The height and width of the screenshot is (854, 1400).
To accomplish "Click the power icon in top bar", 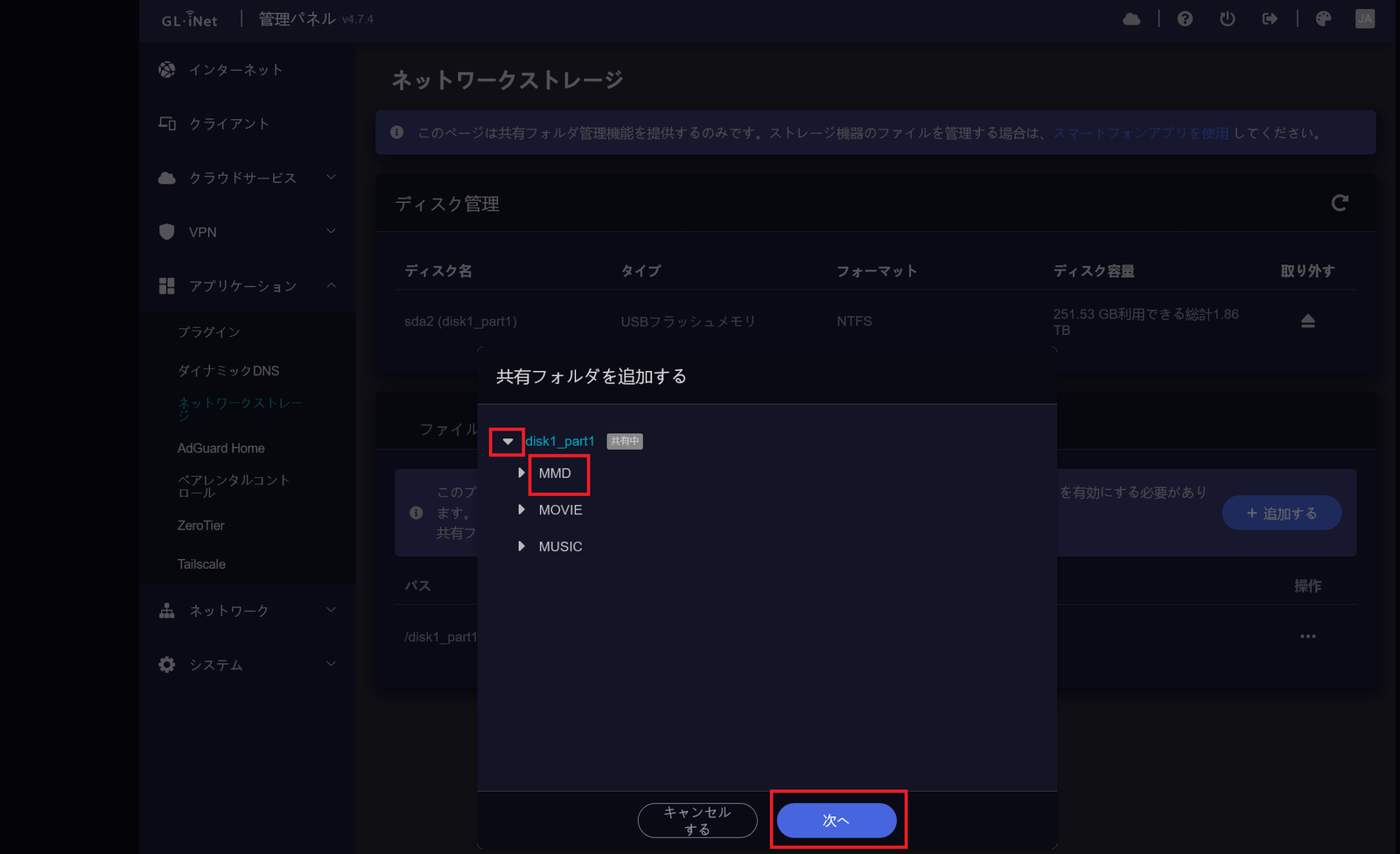I will [x=1227, y=18].
